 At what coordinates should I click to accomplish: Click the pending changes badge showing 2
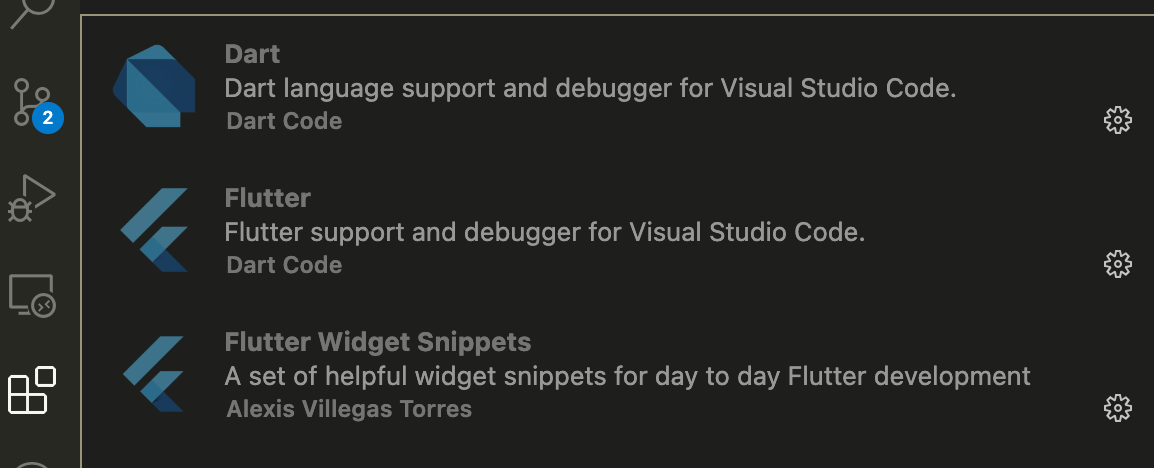click(48, 118)
